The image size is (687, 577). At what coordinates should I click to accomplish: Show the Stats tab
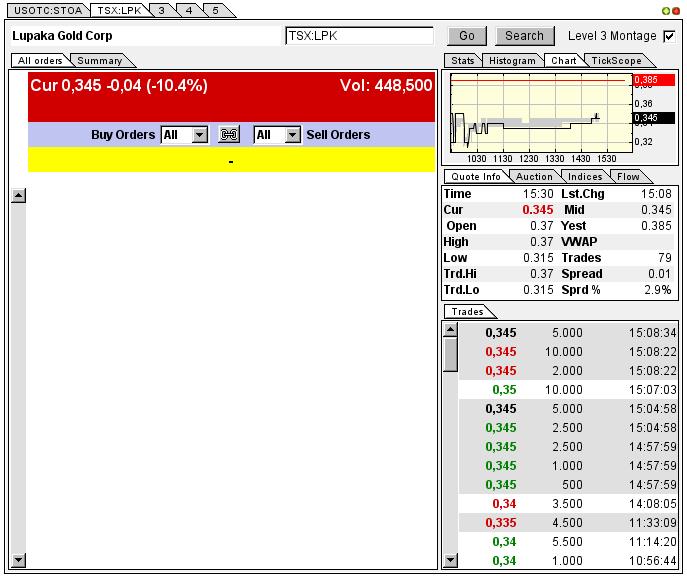463,60
